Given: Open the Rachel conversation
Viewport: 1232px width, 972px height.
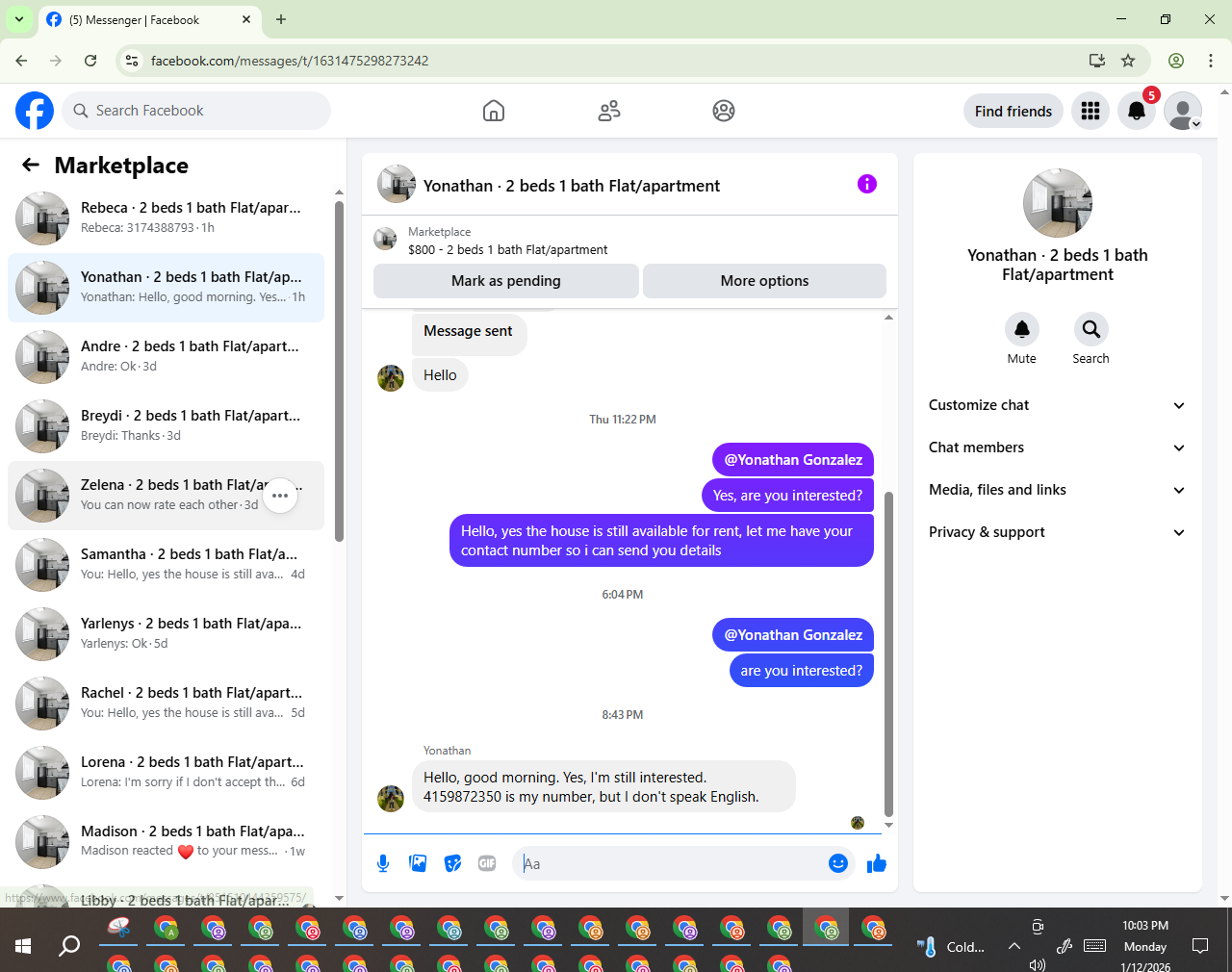Looking at the screenshot, I should click(x=166, y=703).
